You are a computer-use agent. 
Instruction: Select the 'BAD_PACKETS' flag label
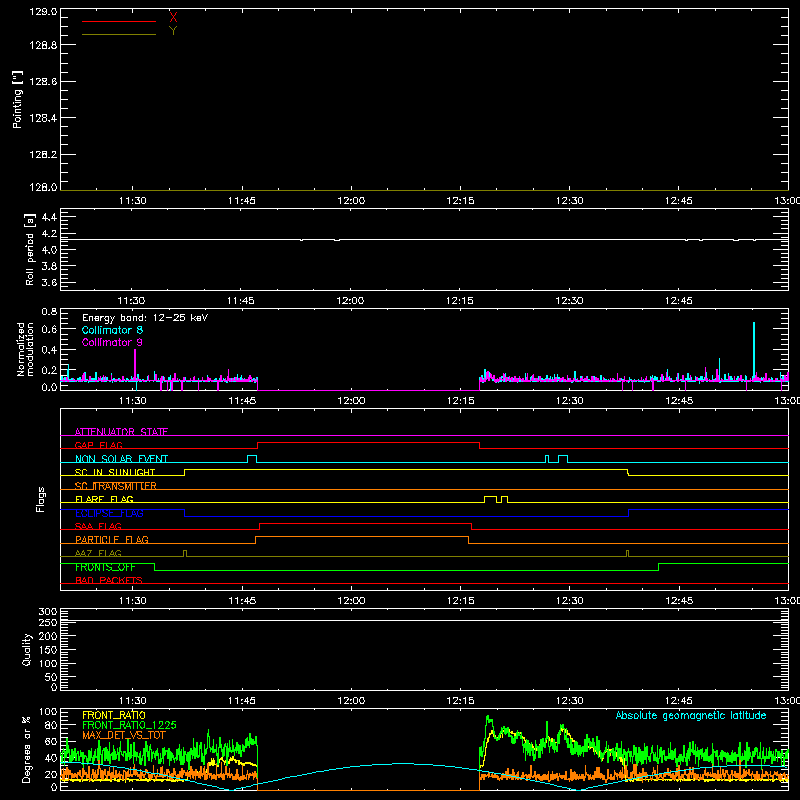(109, 580)
